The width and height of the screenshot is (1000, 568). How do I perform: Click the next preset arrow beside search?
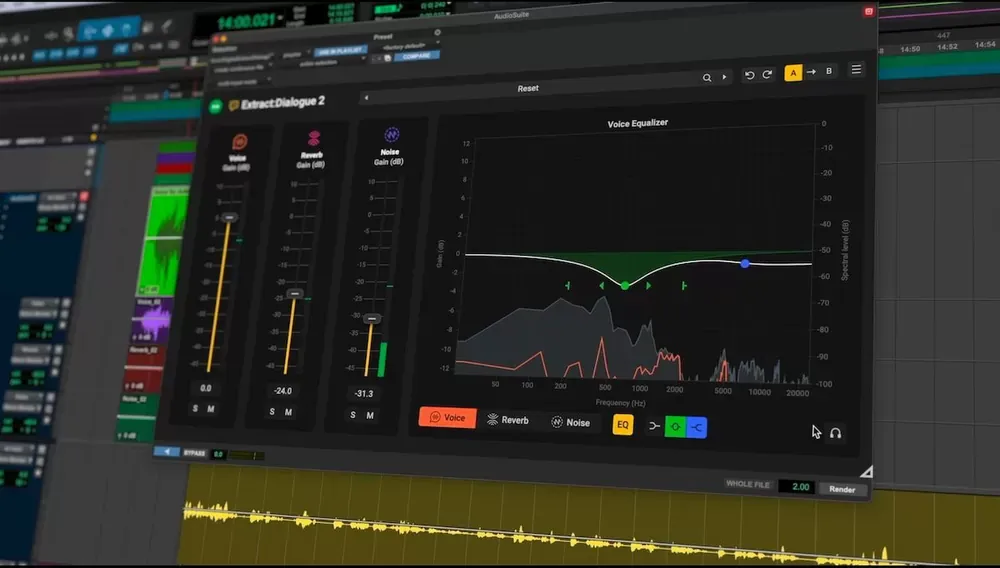click(724, 76)
